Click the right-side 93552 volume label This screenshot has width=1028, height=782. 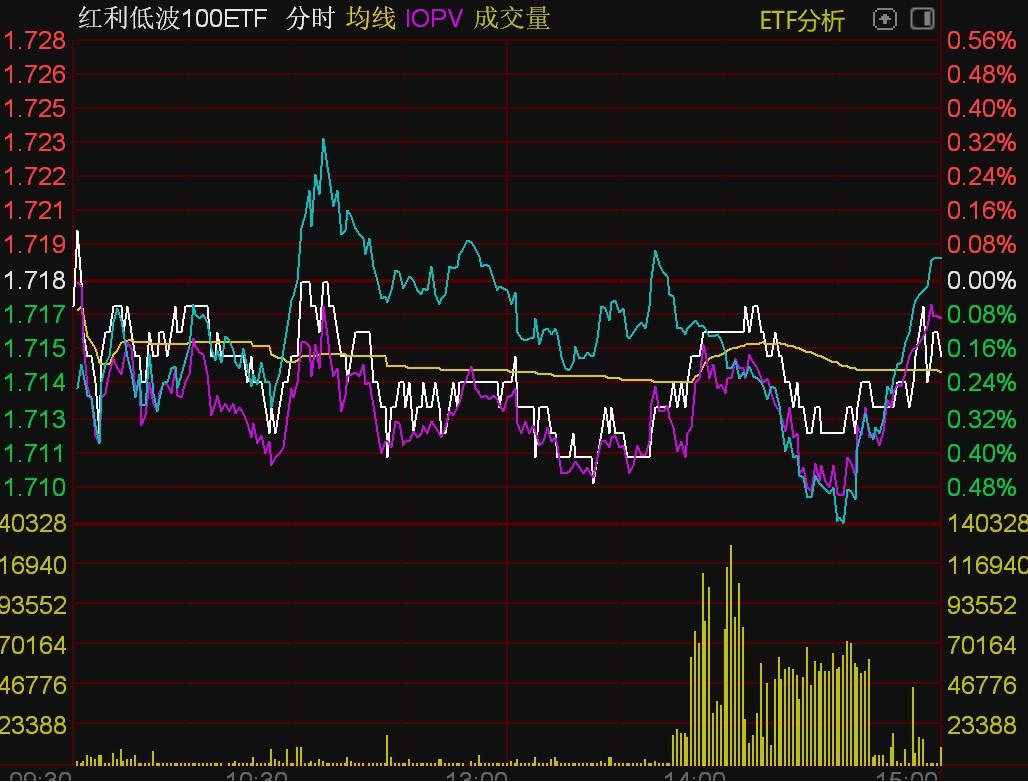pyautogui.click(x=981, y=605)
